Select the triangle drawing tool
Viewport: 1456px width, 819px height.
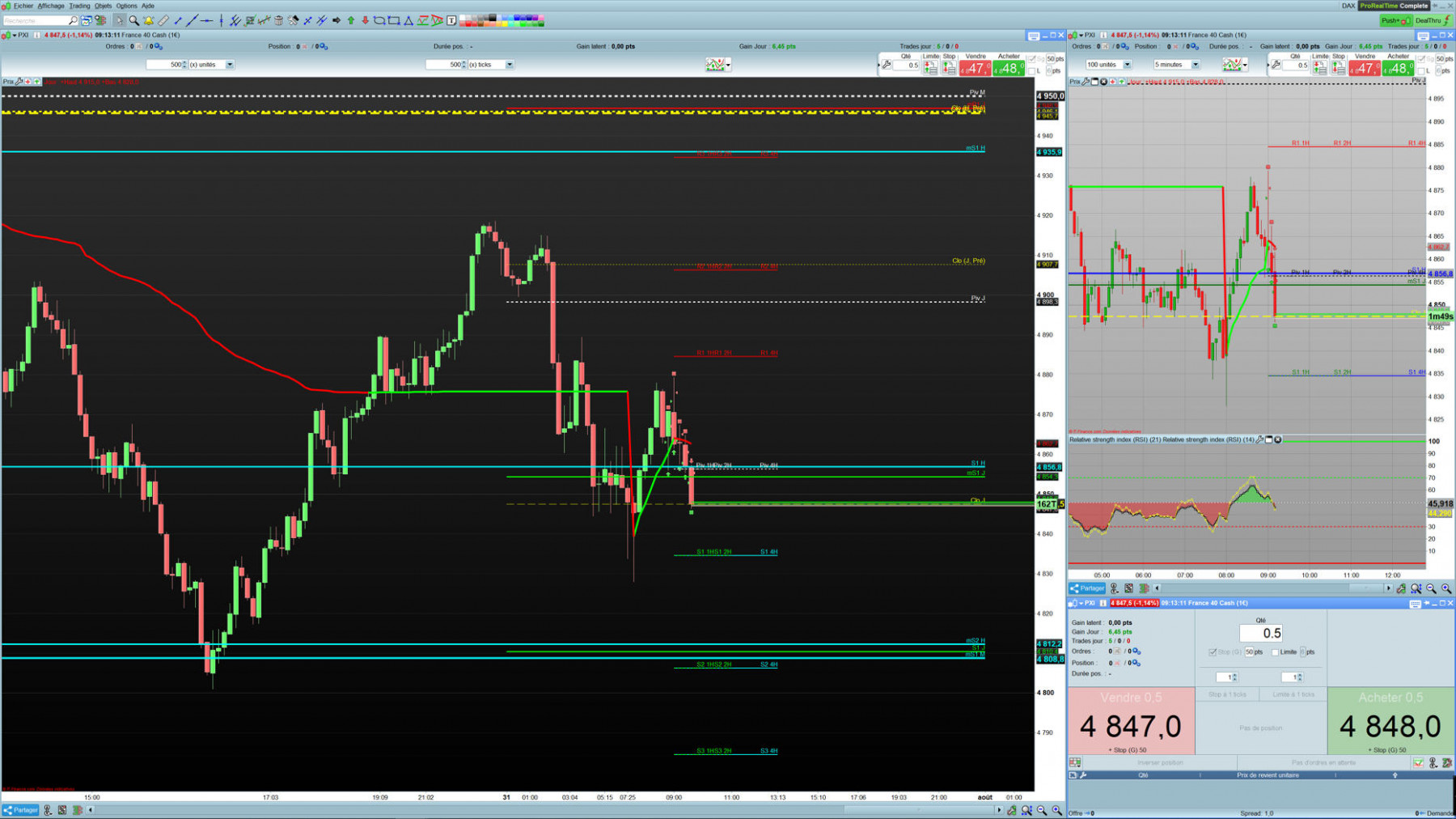[x=408, y=20]
